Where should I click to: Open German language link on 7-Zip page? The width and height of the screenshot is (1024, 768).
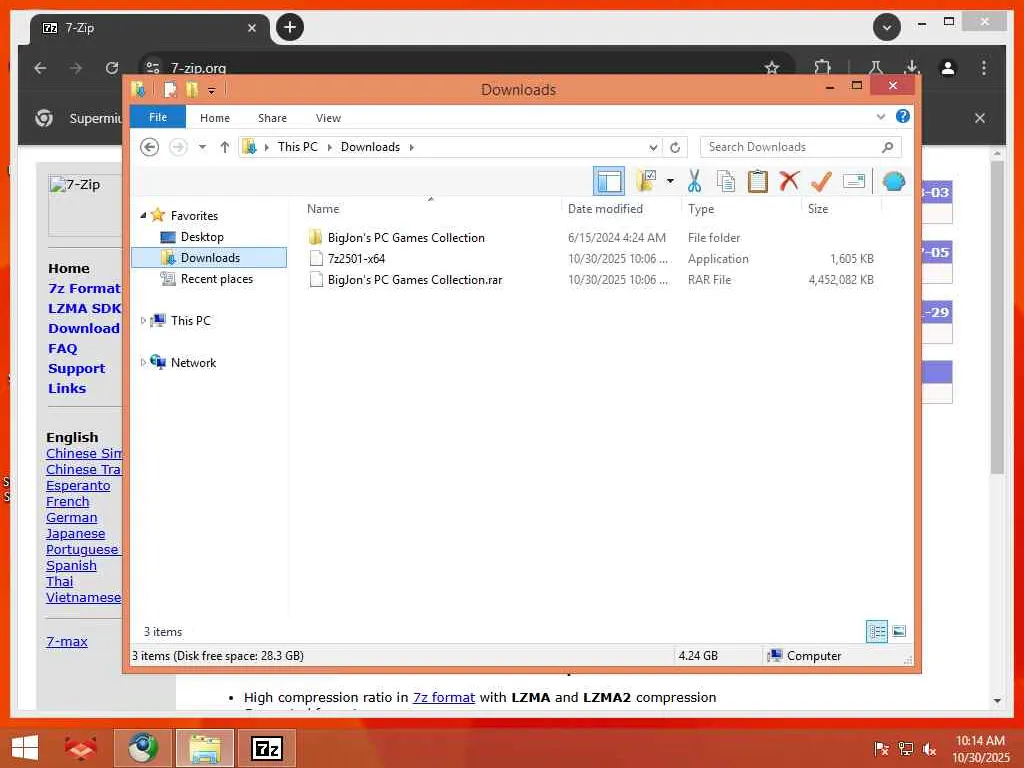[x=71, y=517]
